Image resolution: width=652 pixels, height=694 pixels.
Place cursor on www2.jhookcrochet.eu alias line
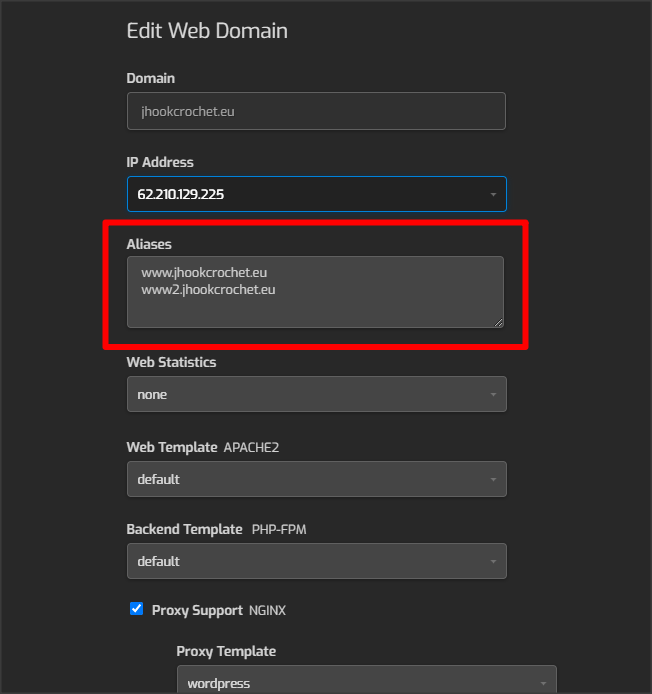(x=208, y=289)
